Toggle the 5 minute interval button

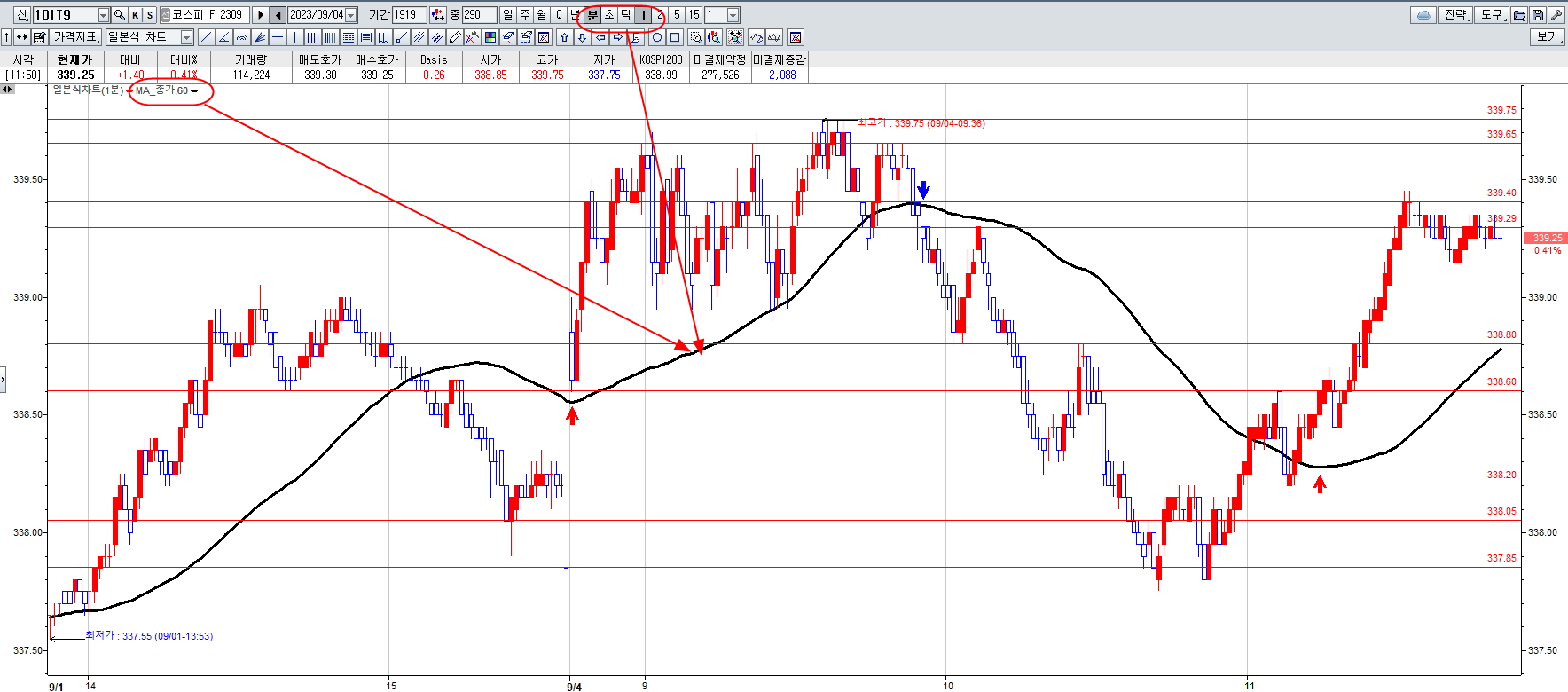point(677,15)
